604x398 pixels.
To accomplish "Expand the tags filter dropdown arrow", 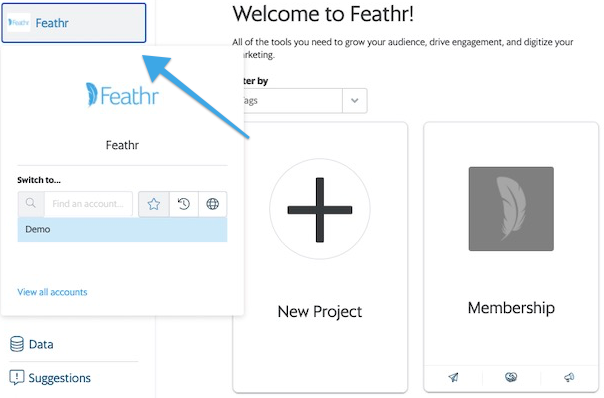I will [x=354, y=101].
